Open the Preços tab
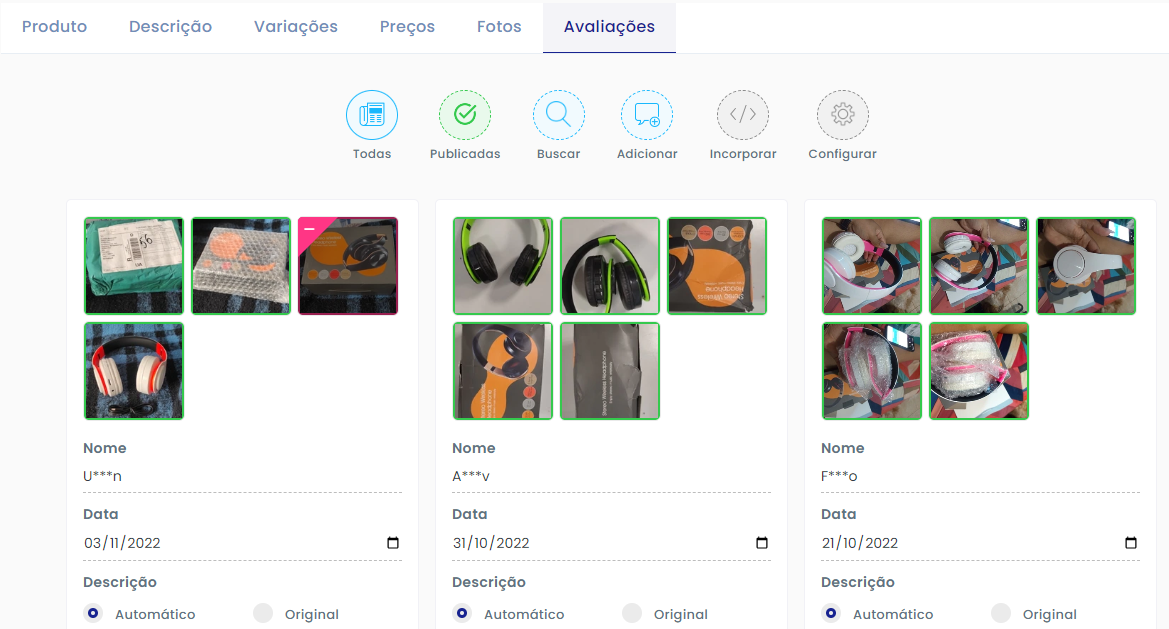The image size is (1169, 629). pos(407,26)
